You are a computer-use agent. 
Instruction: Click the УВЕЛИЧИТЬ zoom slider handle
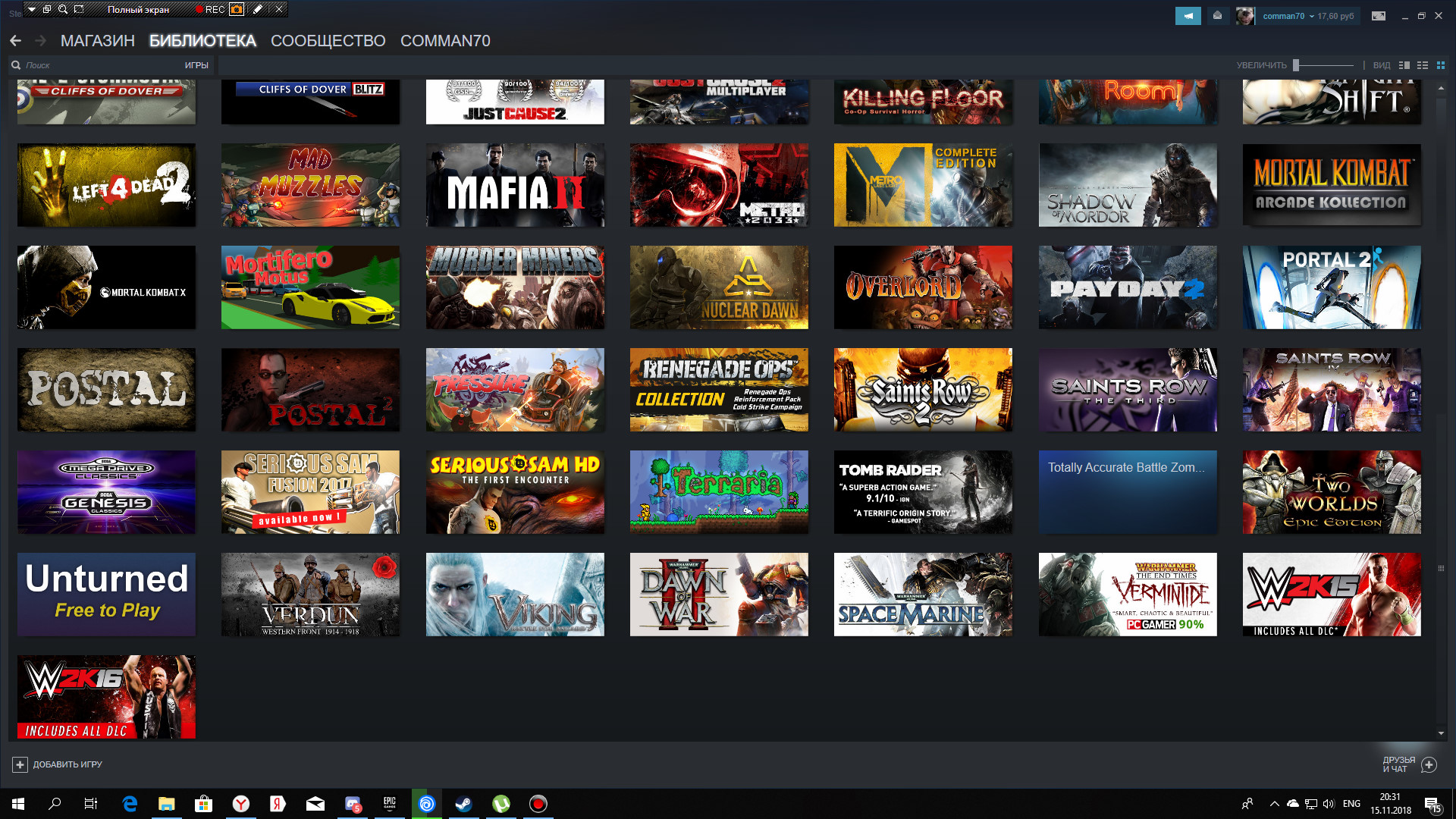pos(1296,65)
